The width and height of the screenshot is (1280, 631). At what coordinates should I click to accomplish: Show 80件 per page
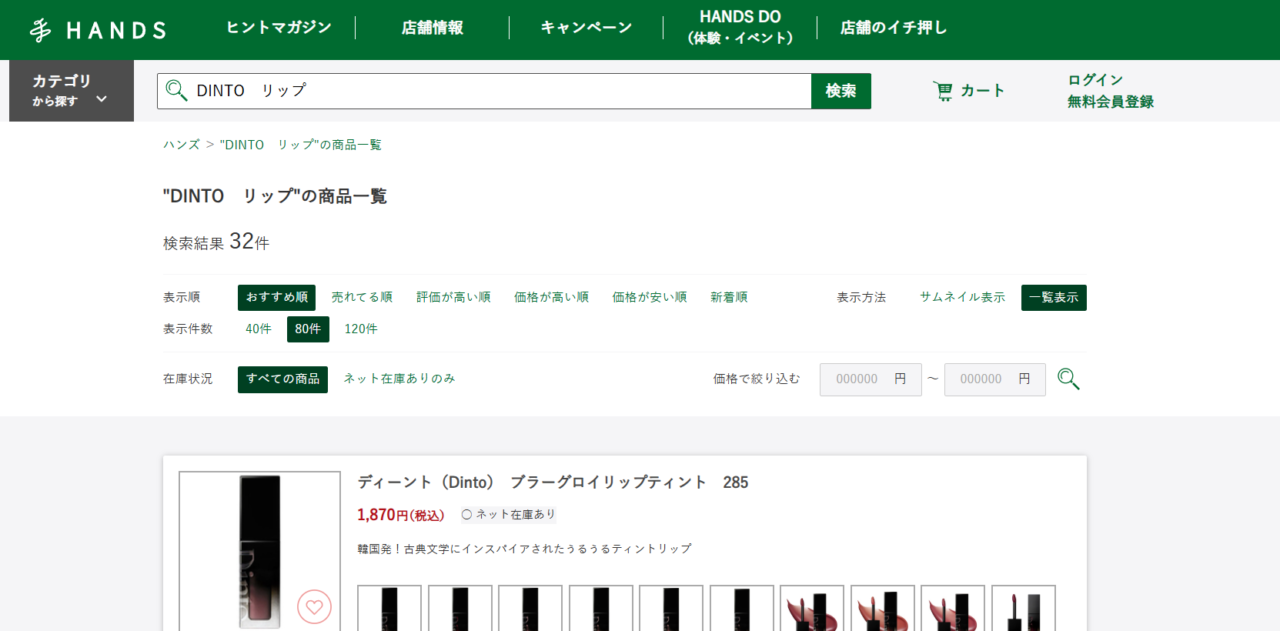[x=308, y=329]
